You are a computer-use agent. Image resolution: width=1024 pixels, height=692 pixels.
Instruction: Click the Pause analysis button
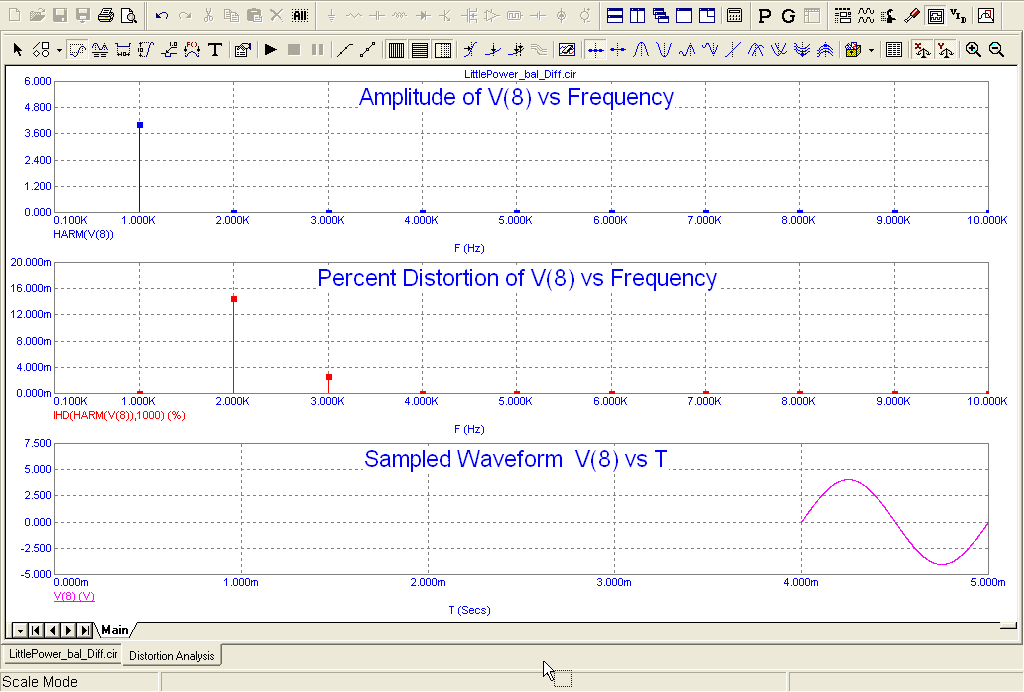coord(317,50)
